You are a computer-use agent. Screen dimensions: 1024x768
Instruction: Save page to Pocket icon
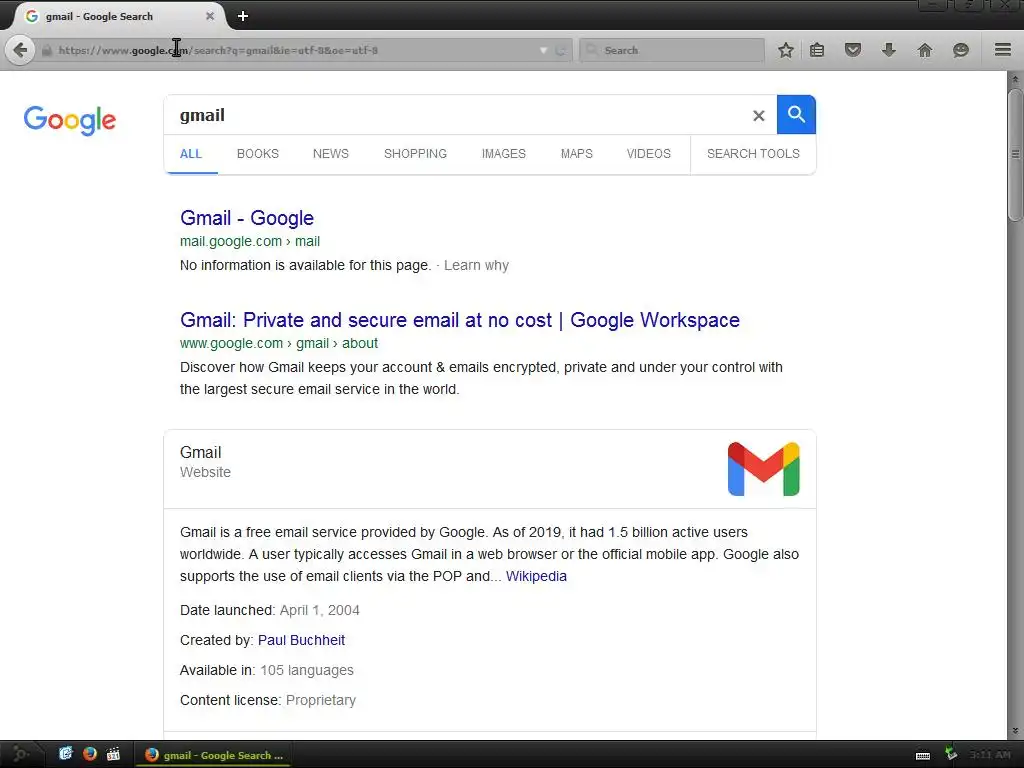coord(853,50)
